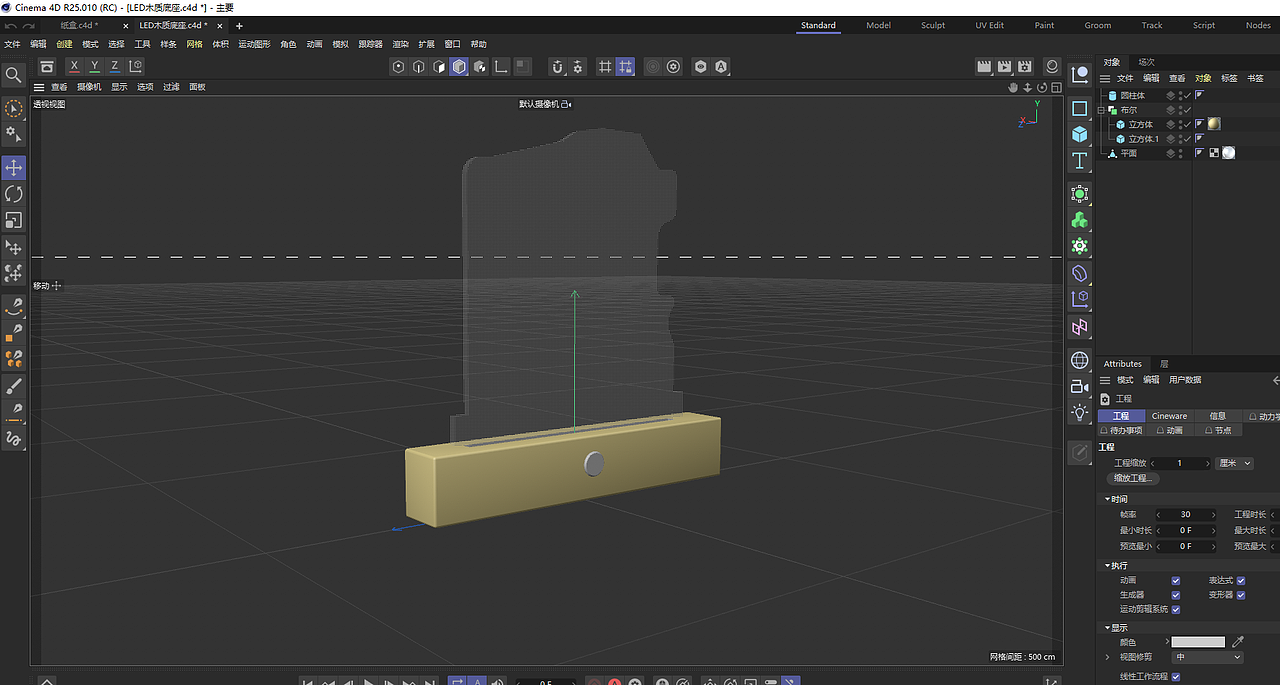
Task: Switch to the Cineware tab in Attributes
Action: (1169, 415)
